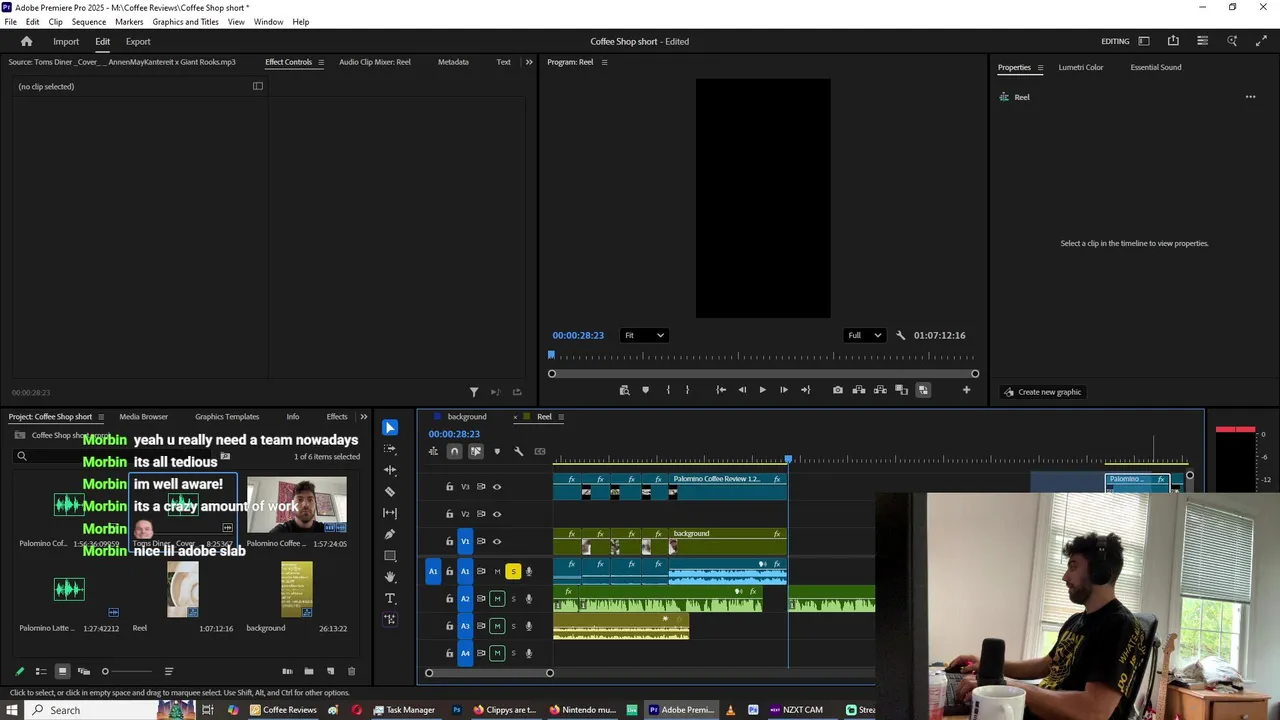Open the Fit zoom level dropdown

pyautogui.click(x=644, y=335)
